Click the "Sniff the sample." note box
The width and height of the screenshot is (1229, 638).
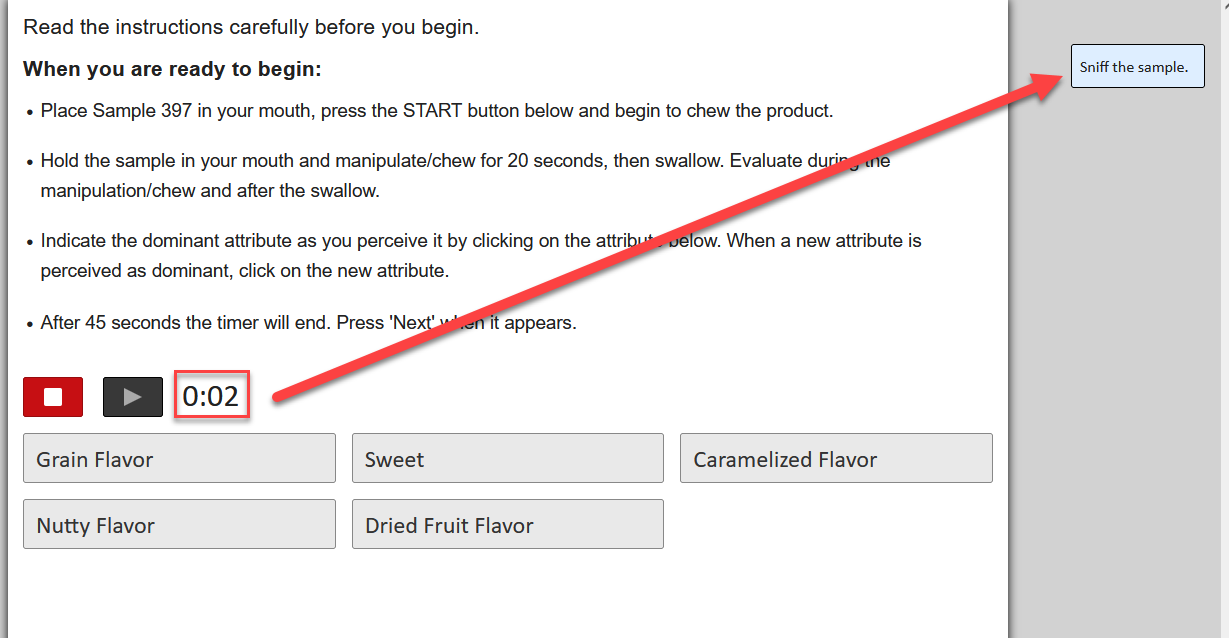coord(1137,67)
